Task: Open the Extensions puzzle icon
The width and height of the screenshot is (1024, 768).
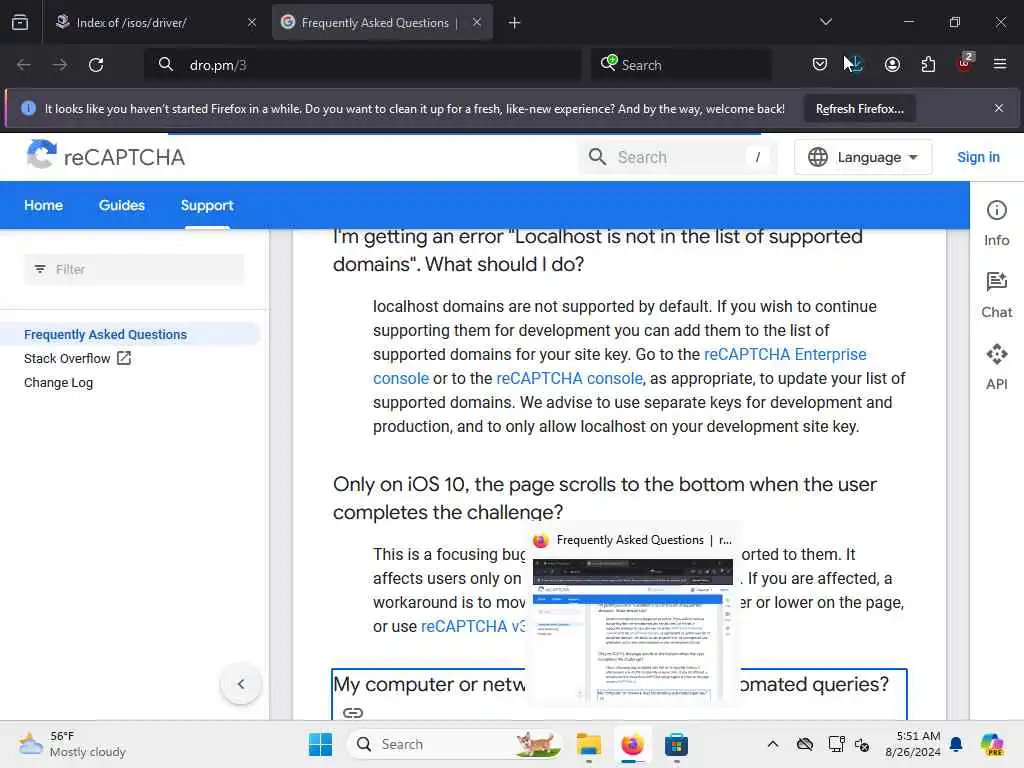Action: [x=928, y=64]
